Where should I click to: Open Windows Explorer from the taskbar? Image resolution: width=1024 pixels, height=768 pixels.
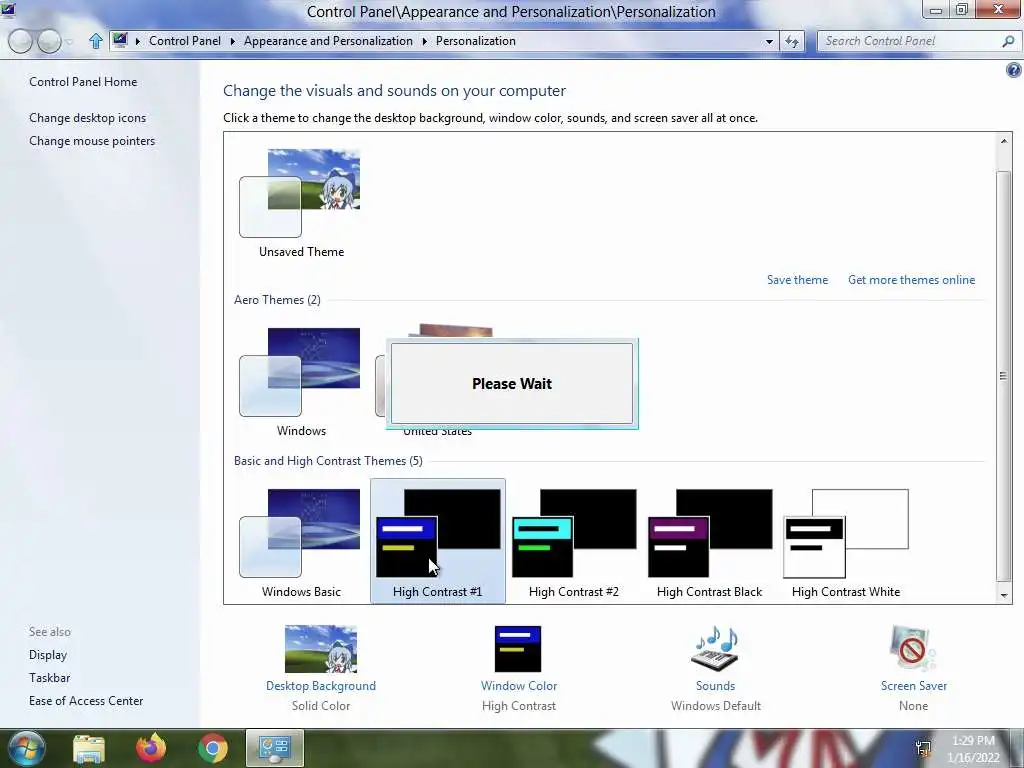(x=89, y=748)
